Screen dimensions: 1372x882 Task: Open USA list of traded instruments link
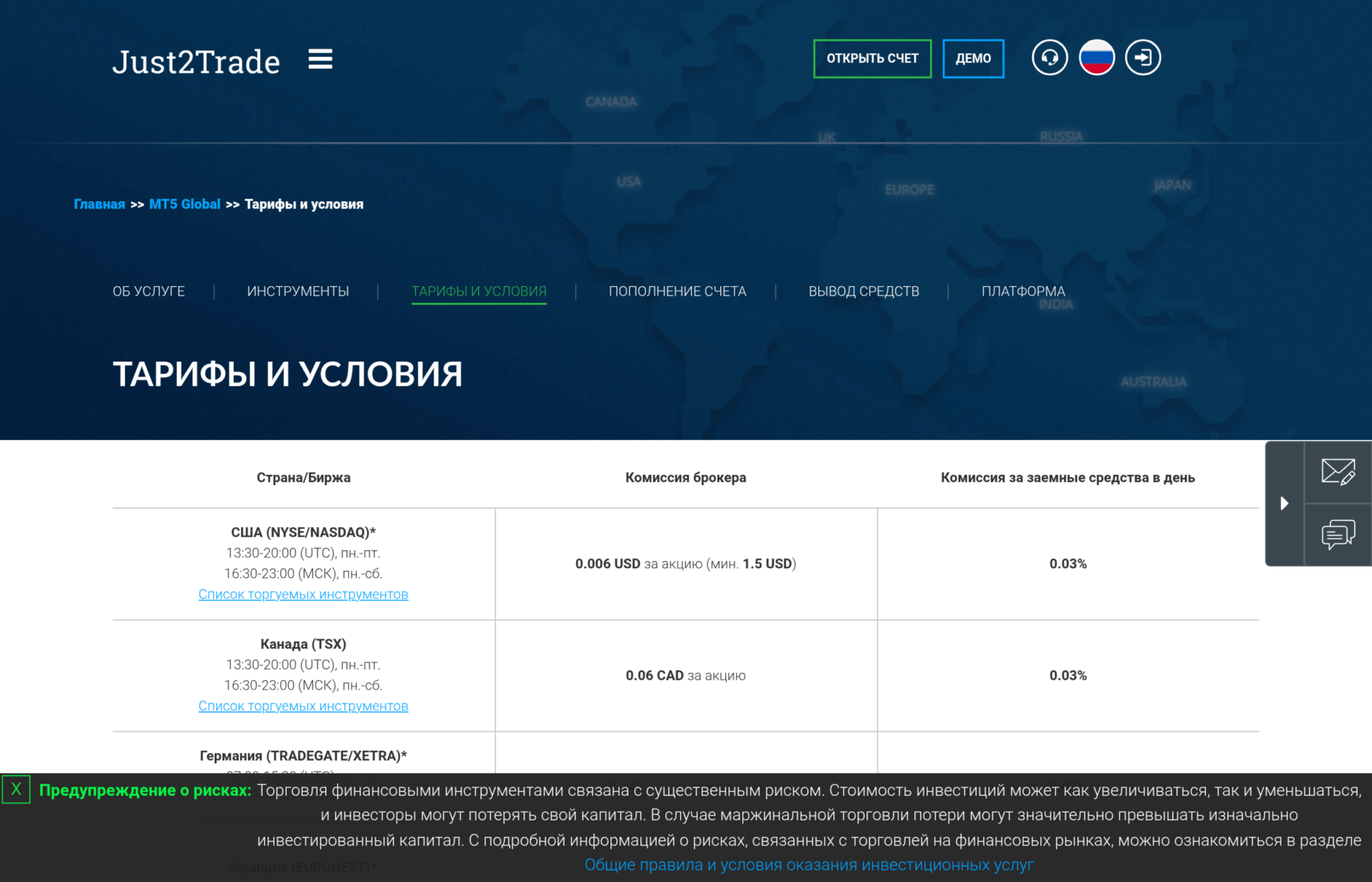pos(303,595)
